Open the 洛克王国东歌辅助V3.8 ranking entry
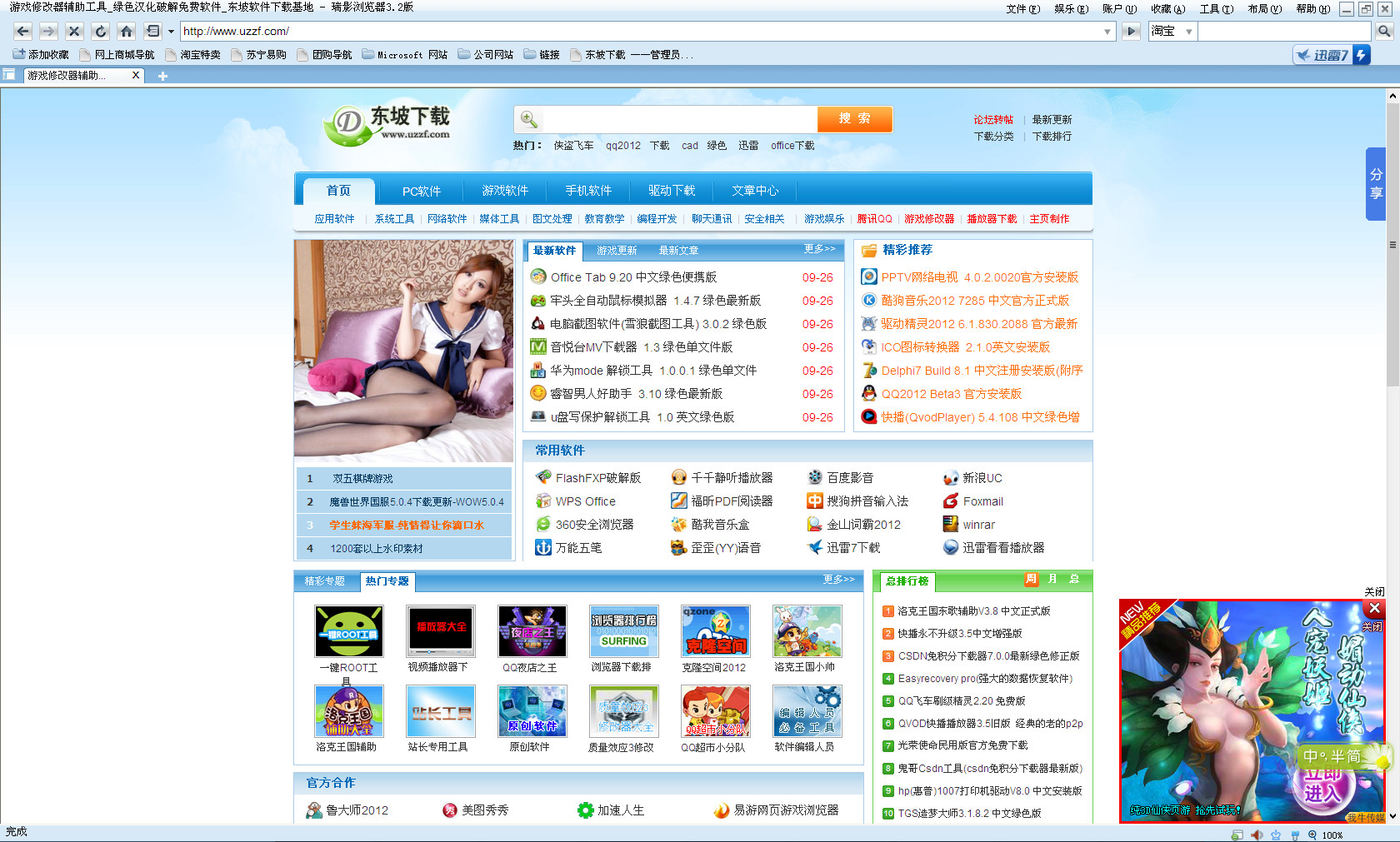 [x=973, y=611]
